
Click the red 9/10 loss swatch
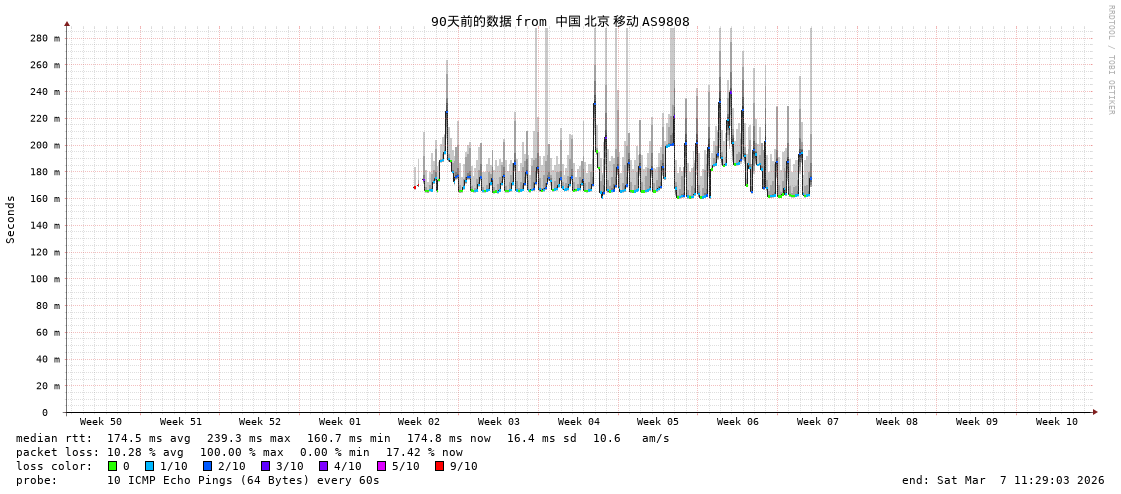click(x=439, y=466)
